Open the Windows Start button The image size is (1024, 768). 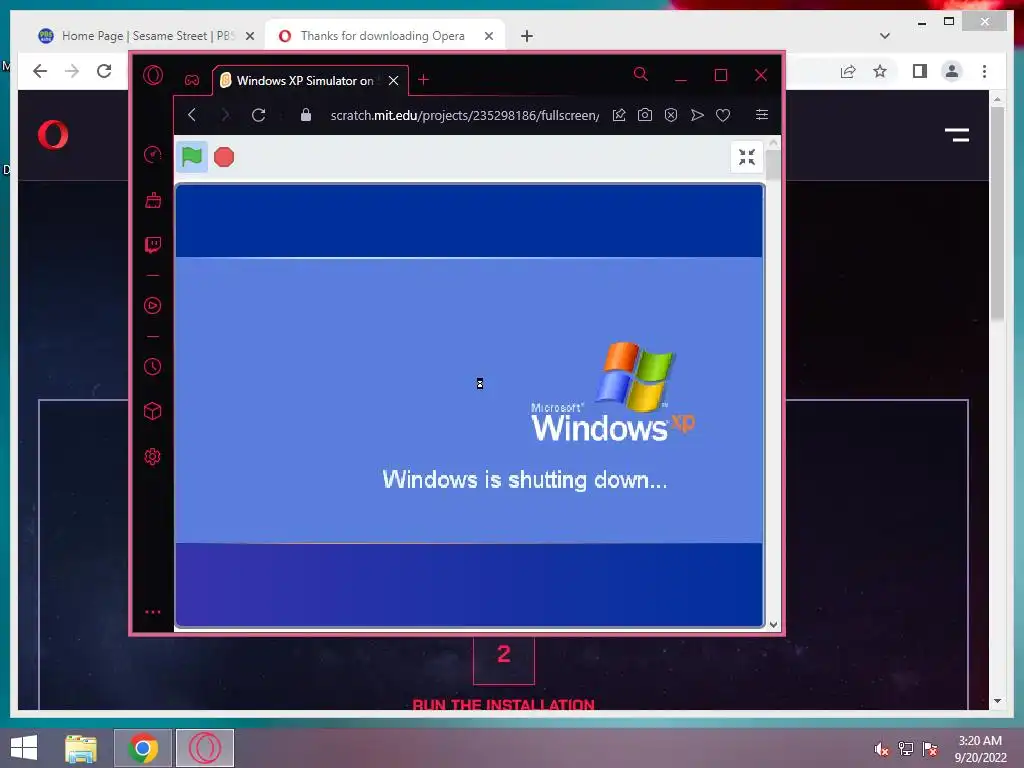point(24,748)
